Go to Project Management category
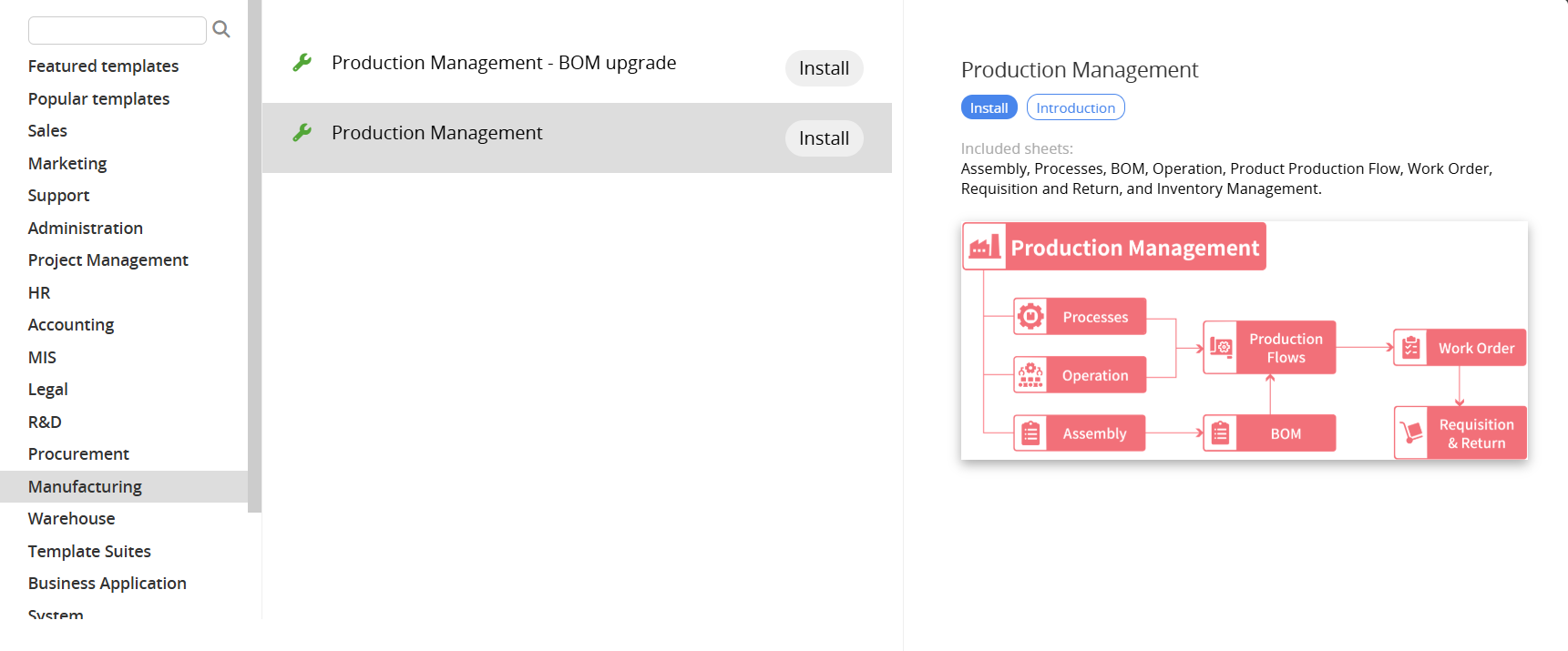Screen dimensions: 1568x651 click(108, 259)
